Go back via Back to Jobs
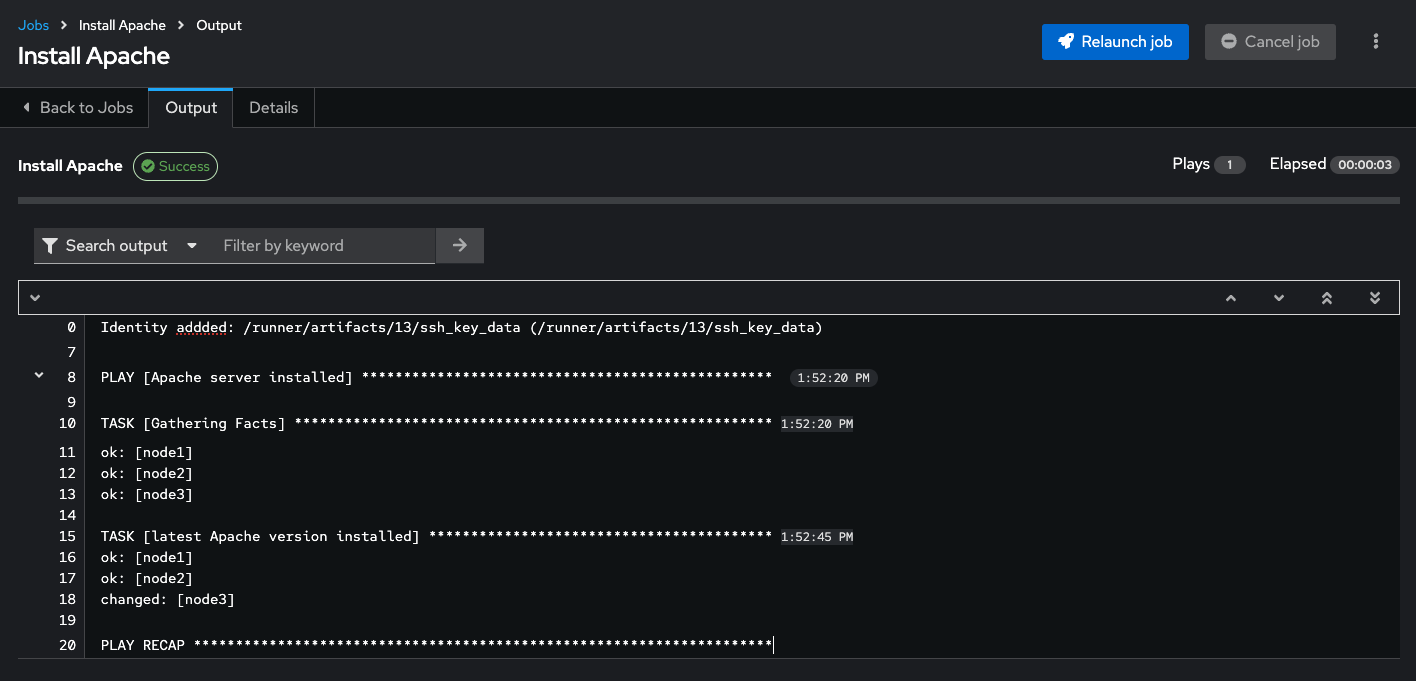Viewport: 1416px width, 681px height. (x=77, y=108)
